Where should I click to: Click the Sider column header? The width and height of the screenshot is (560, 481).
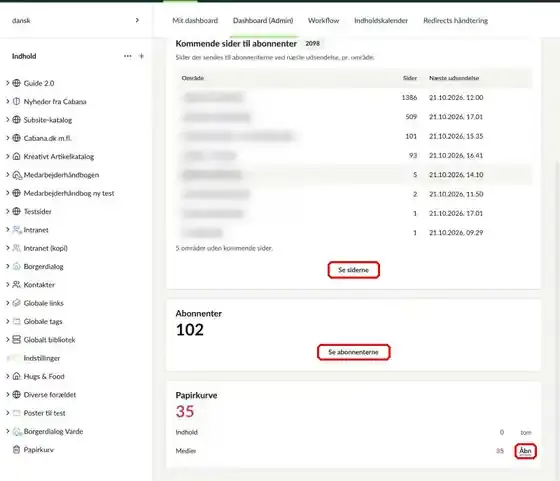[410, 78]
